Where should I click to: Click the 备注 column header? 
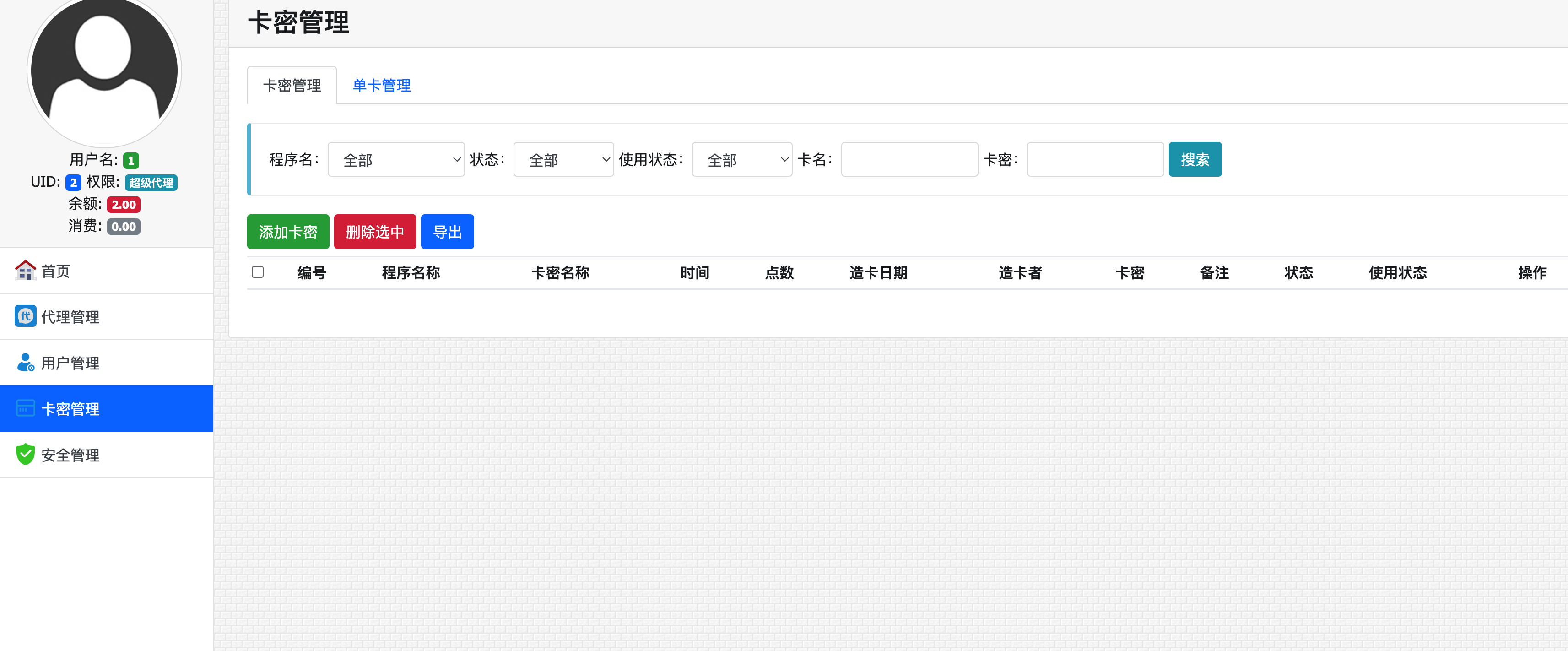click(x=1214, y=273)
